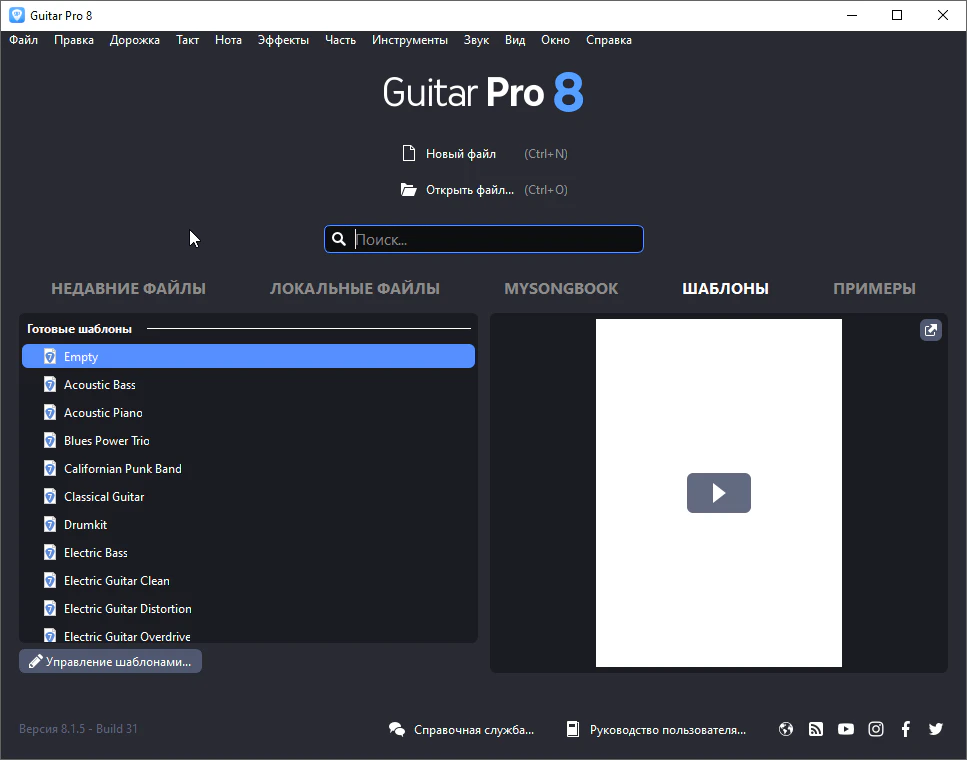Select the Classical Guitar template
The image size is (967, 760).
[104, 497]
